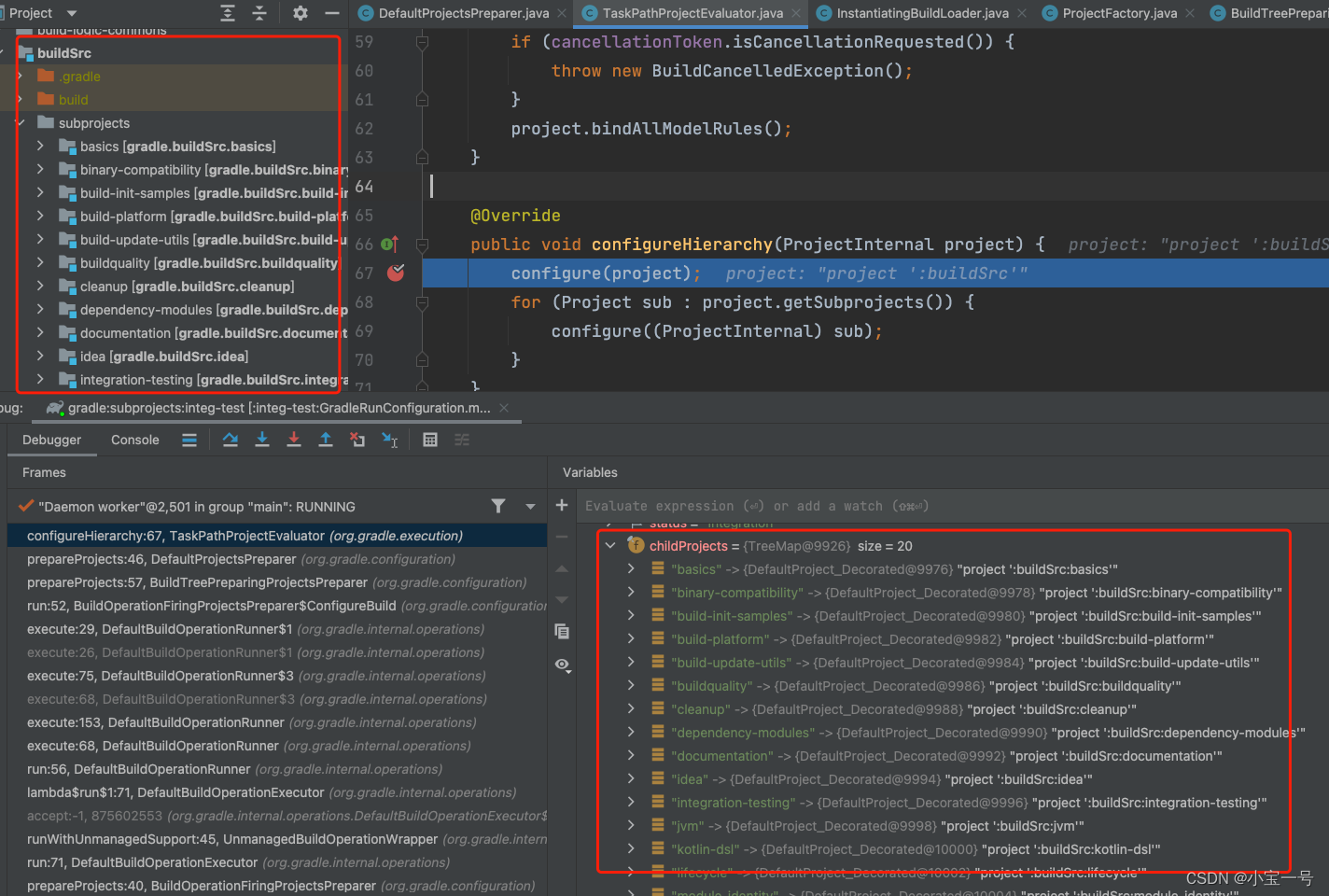The image size is (1329, 896).
Task: Expand the "basics" map entry
Action: click(x=631, y=569)
